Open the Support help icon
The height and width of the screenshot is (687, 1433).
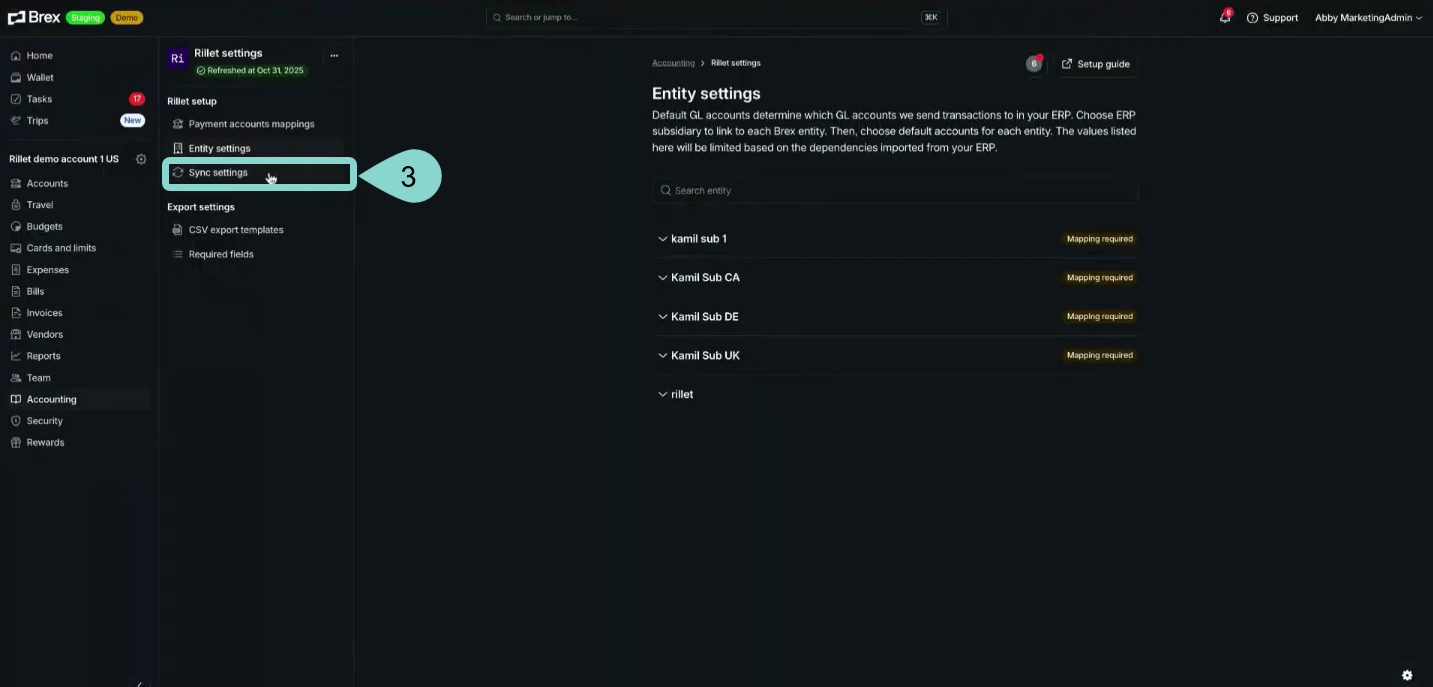(x=1252, y=18)
